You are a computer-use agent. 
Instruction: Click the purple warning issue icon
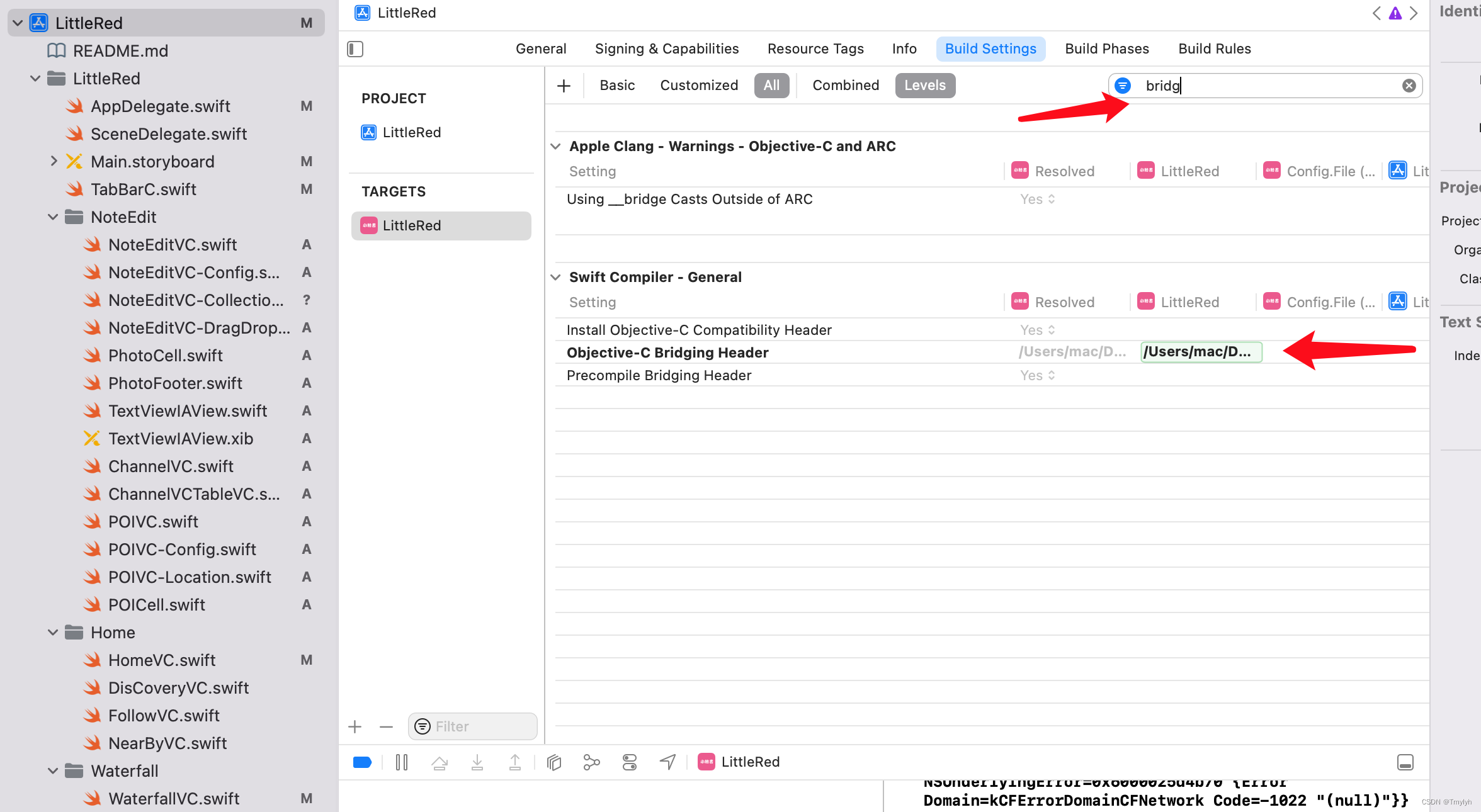coord(1395,13)
